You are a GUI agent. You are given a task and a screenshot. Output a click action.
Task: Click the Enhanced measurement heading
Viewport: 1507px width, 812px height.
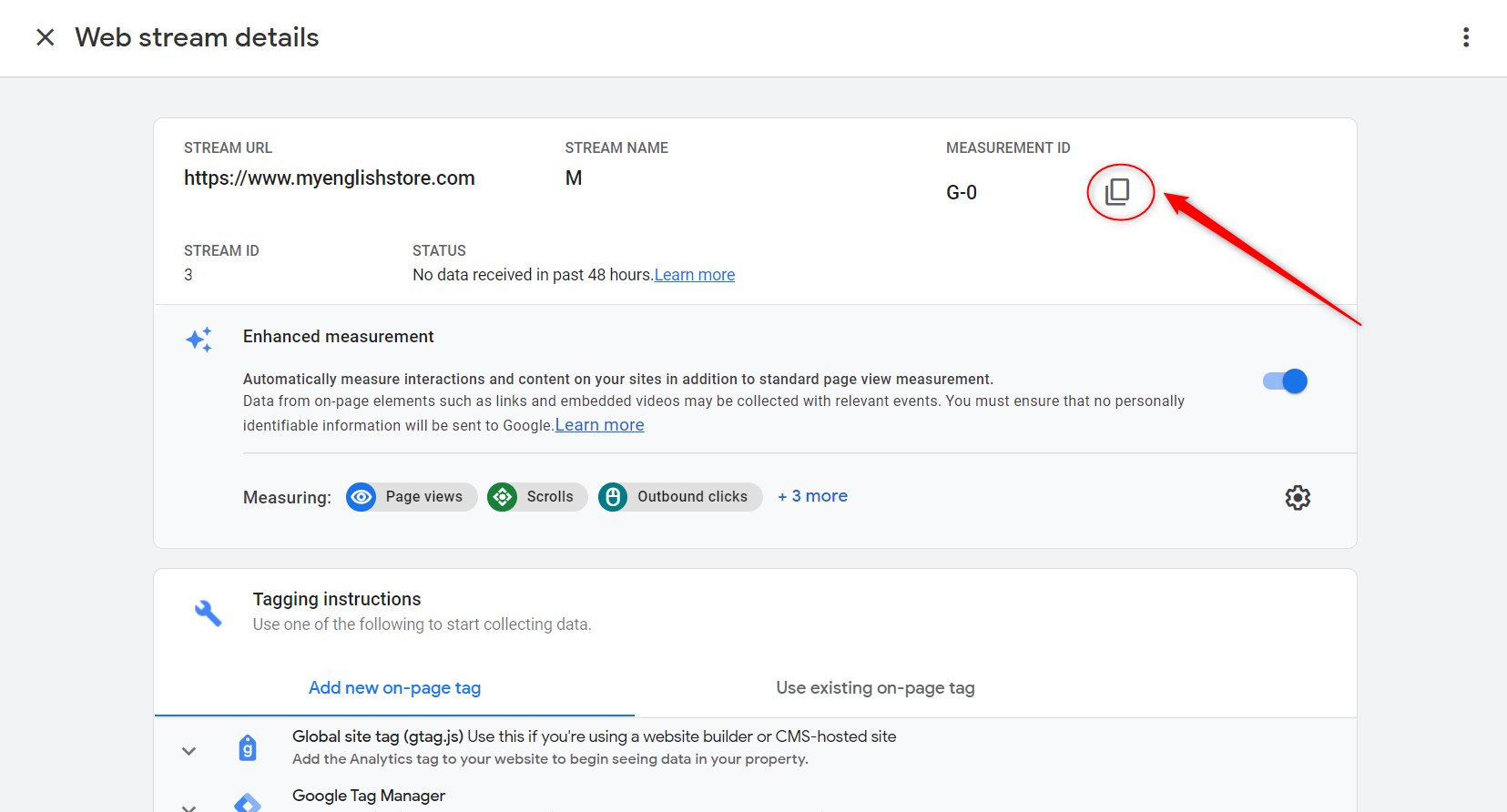339,337
